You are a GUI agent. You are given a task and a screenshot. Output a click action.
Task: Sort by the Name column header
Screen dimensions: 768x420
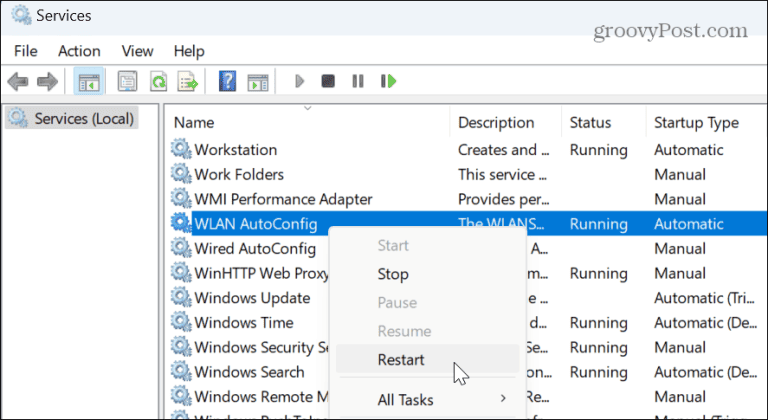pos(194,123)
